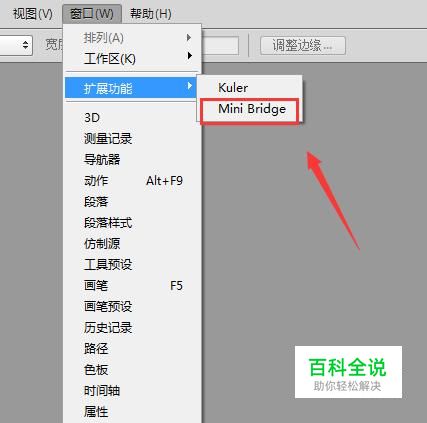Screen dimensions: 427x423
Task: Expand the 排列(A) submenu arrow
Action: point(189,37)
